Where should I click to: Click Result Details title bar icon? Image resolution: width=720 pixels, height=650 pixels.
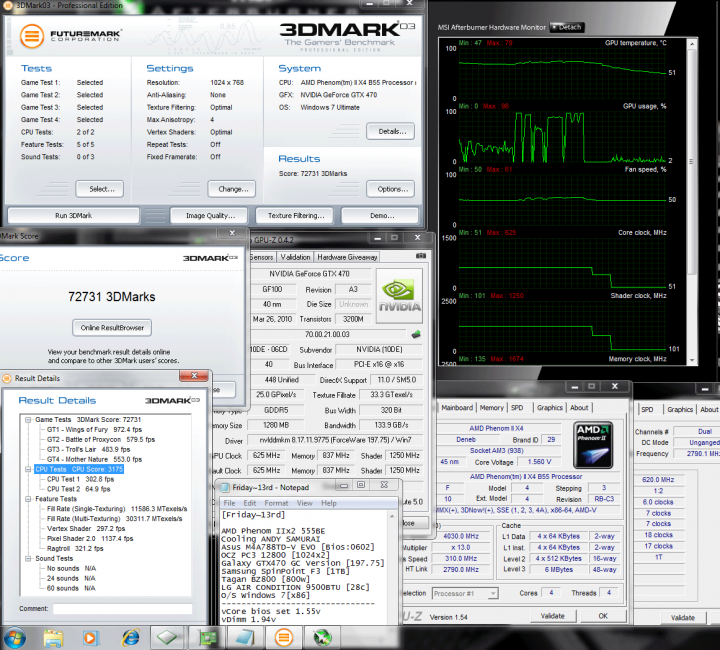point(6,378)
